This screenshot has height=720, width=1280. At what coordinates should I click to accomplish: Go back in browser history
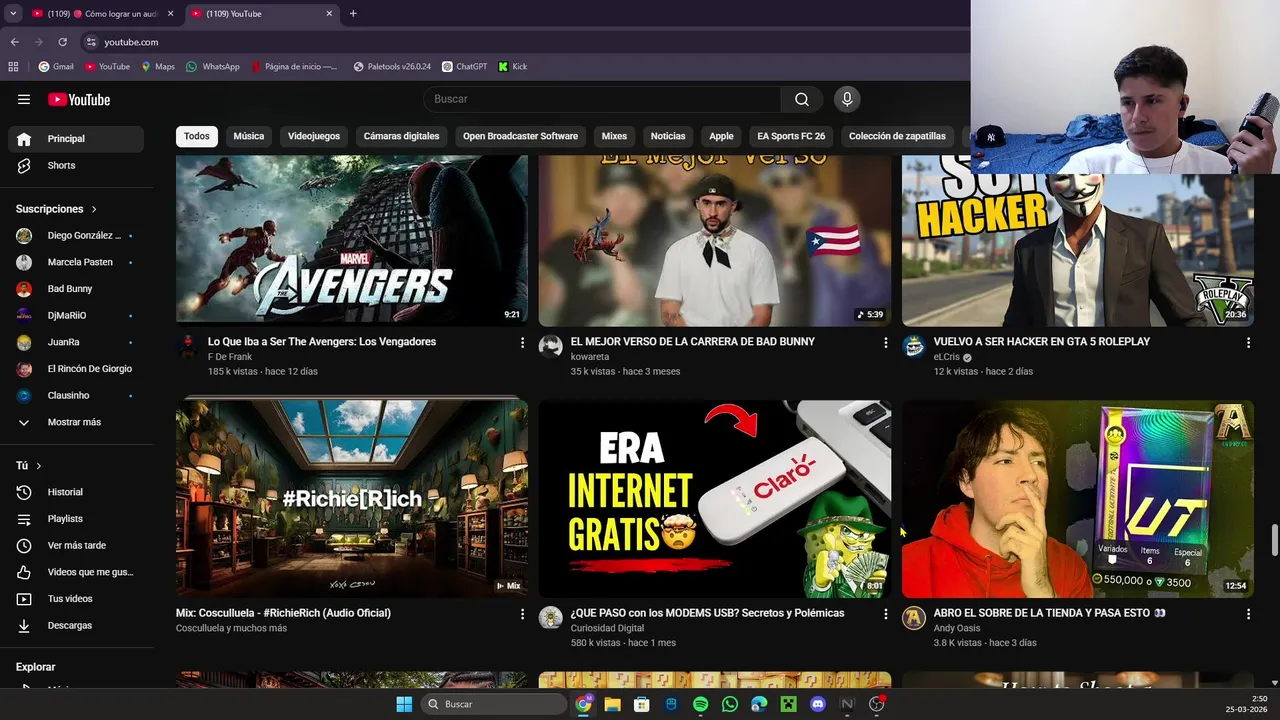pyautogui.click(x=14, y=42)
